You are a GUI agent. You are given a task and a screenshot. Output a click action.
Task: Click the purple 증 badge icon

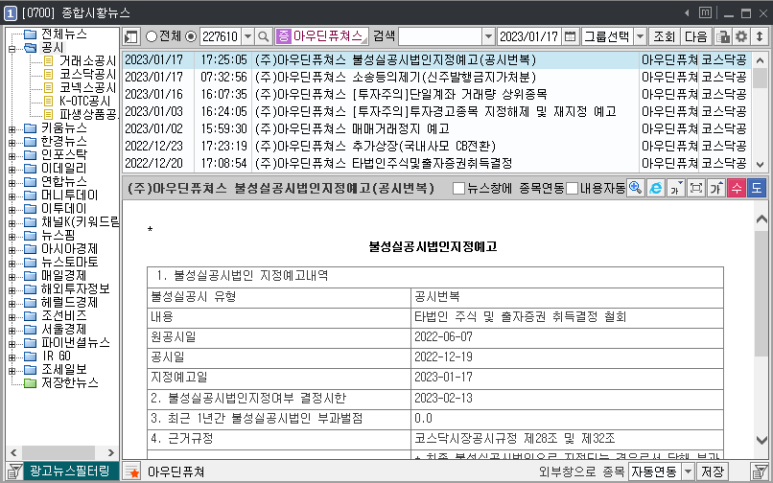pos(283,36)
